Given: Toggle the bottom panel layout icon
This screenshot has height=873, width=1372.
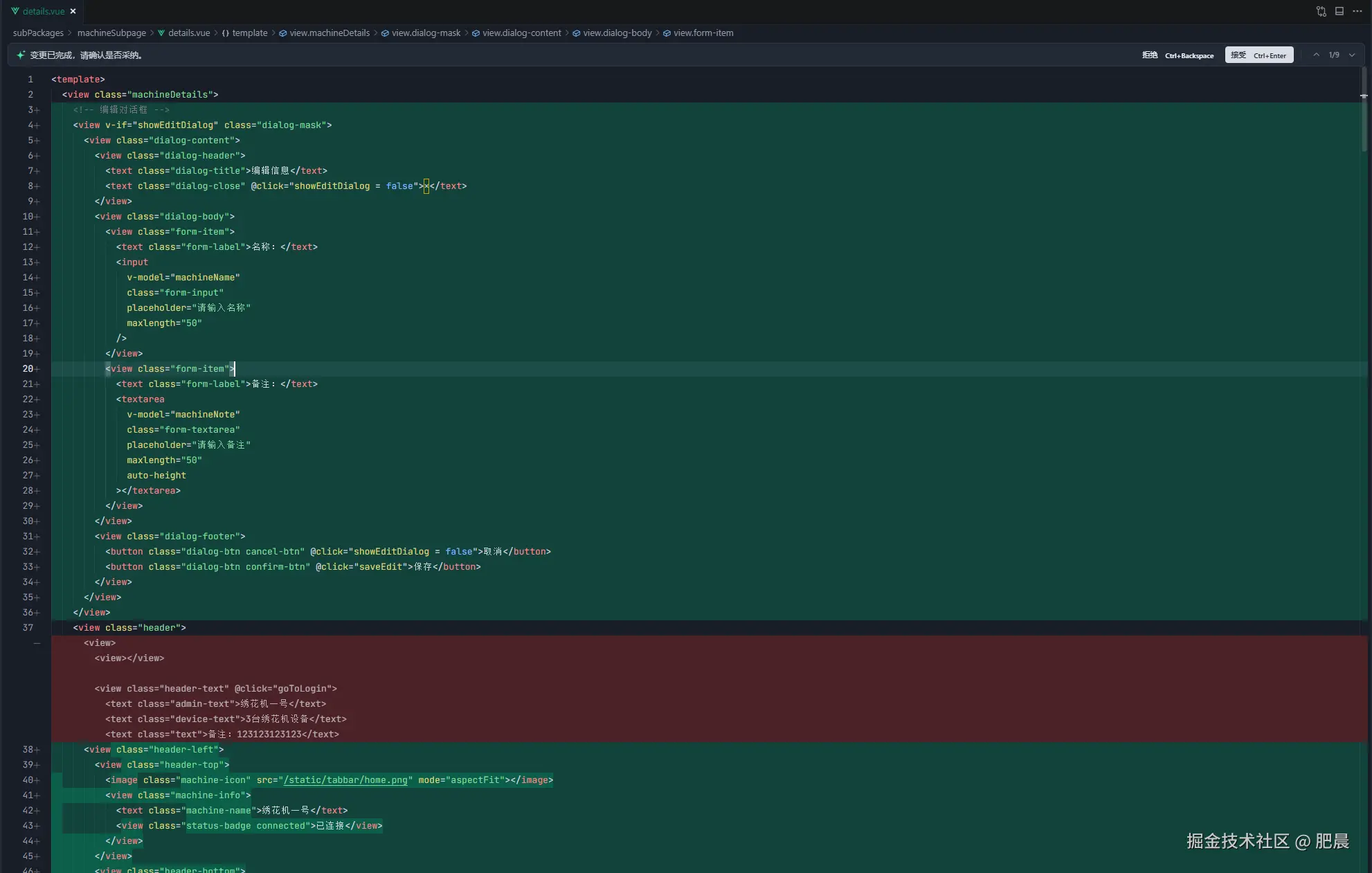Looking at the screenshot, I should [1339, 11].
